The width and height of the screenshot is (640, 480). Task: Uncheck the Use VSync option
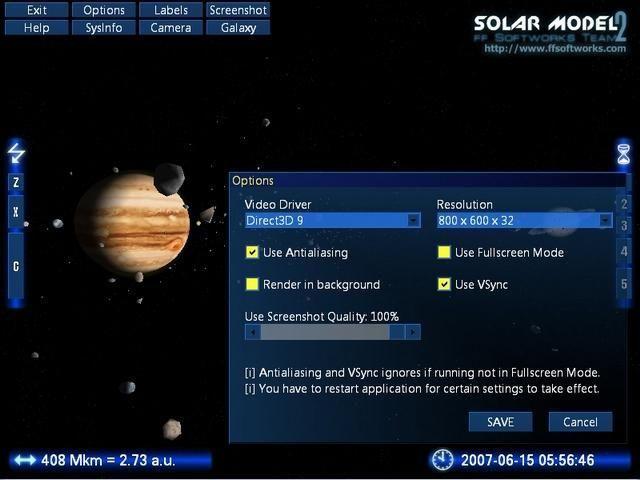(x=444, y=285)
